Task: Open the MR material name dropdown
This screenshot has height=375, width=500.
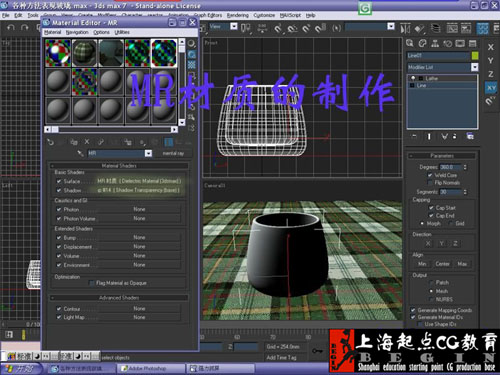Action: point(148,153)
